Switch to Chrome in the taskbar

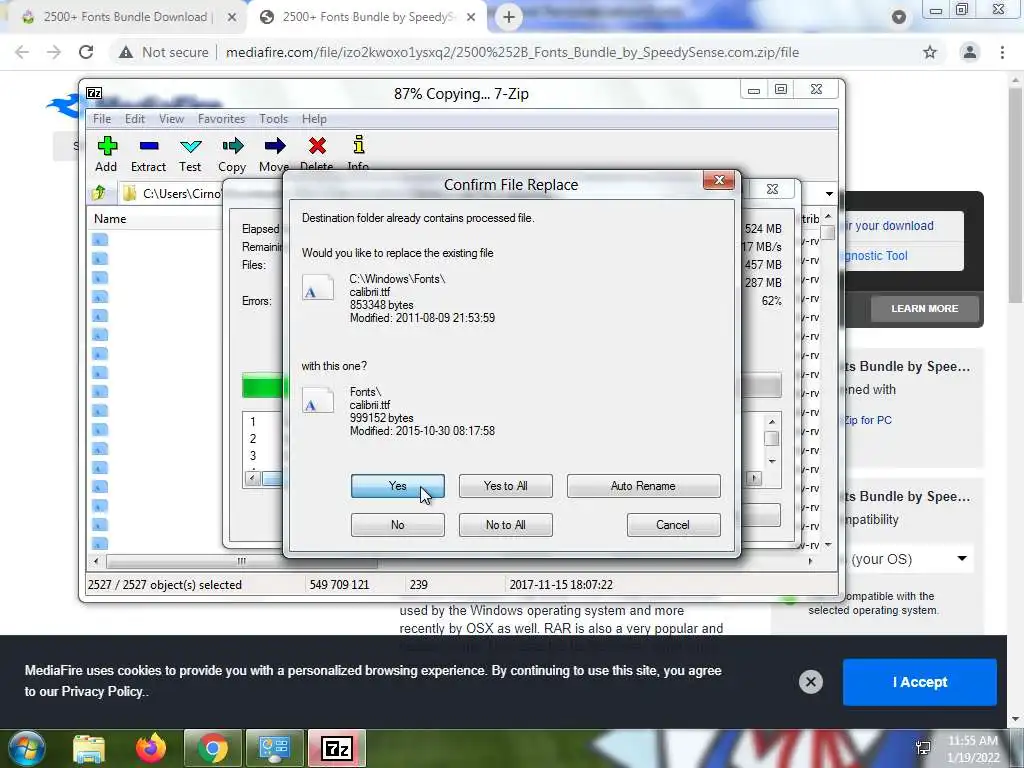212,748
